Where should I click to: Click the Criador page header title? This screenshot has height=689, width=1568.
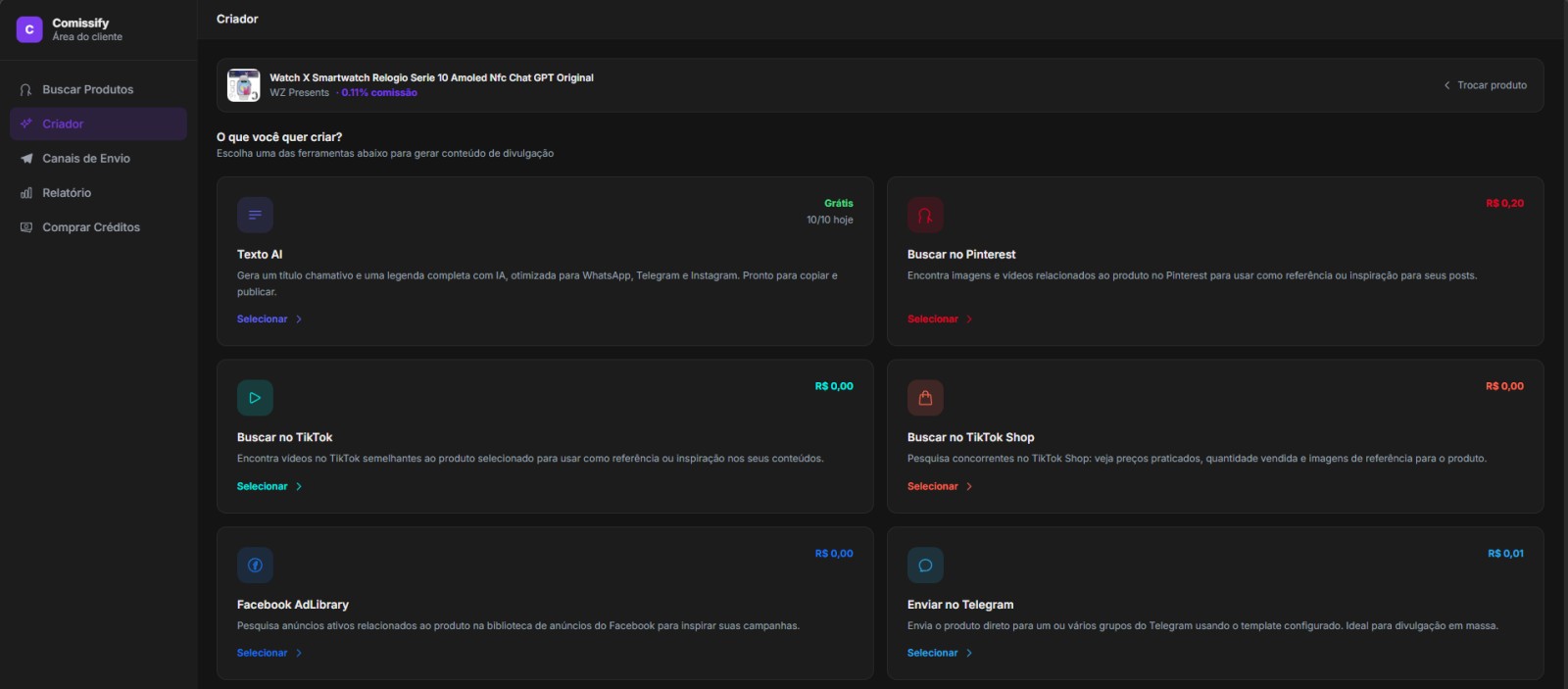(x=237, y=19)
